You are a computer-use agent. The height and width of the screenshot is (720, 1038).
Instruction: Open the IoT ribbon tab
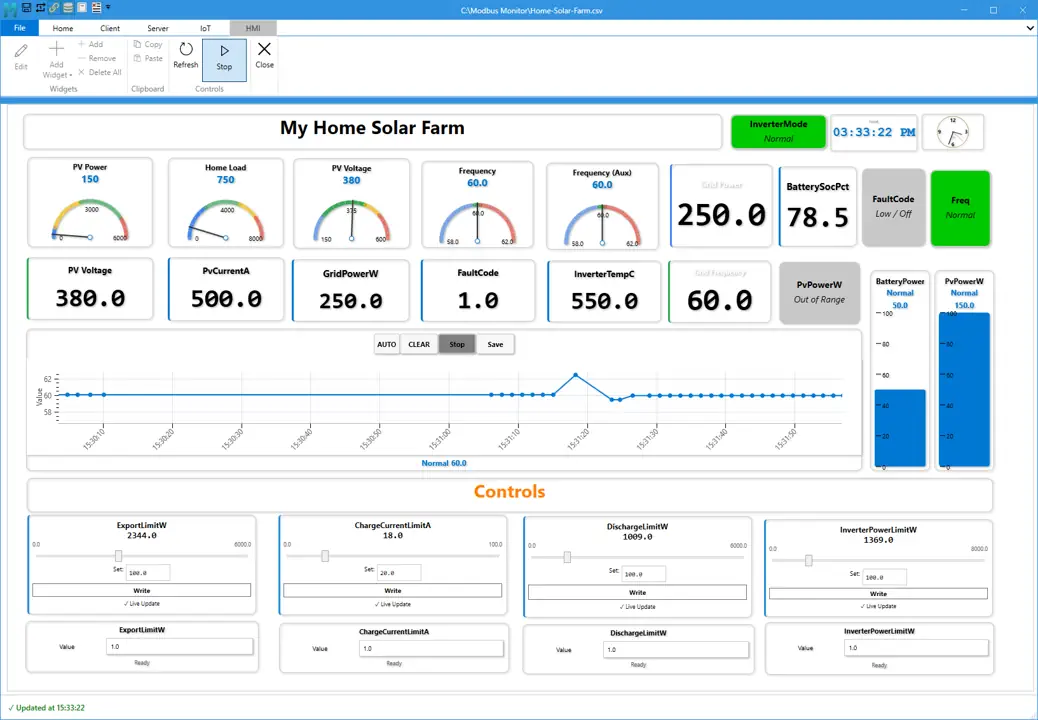point(205,28)
